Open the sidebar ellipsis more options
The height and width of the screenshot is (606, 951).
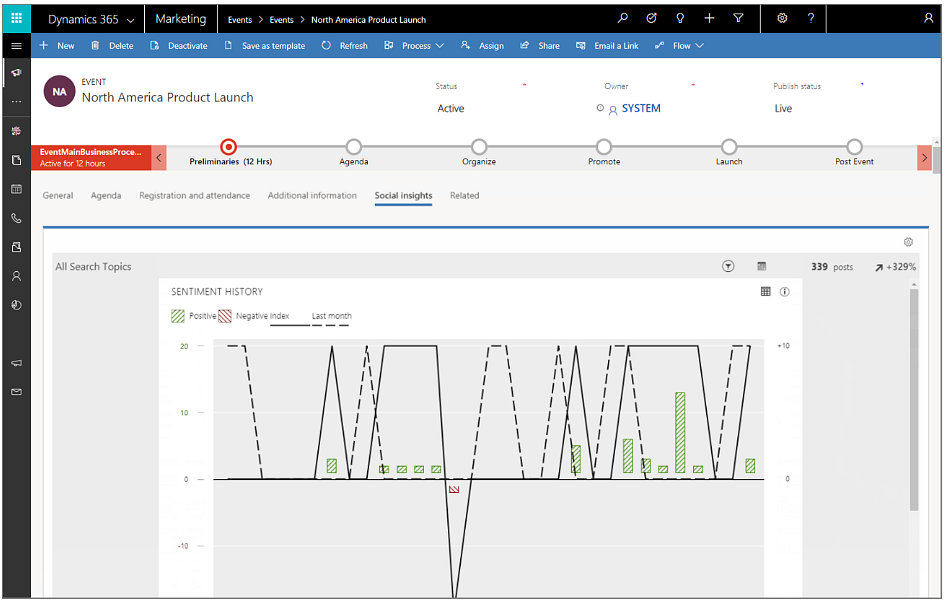click(x=16, y=101)
